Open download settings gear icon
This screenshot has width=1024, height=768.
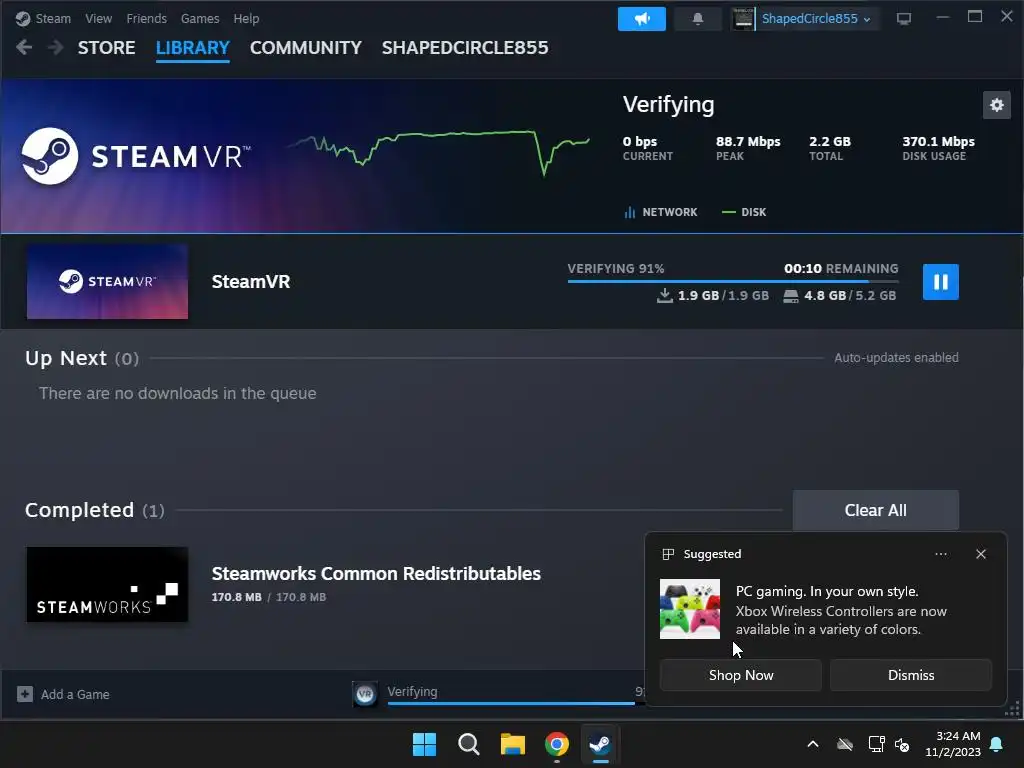pos(997,105)
